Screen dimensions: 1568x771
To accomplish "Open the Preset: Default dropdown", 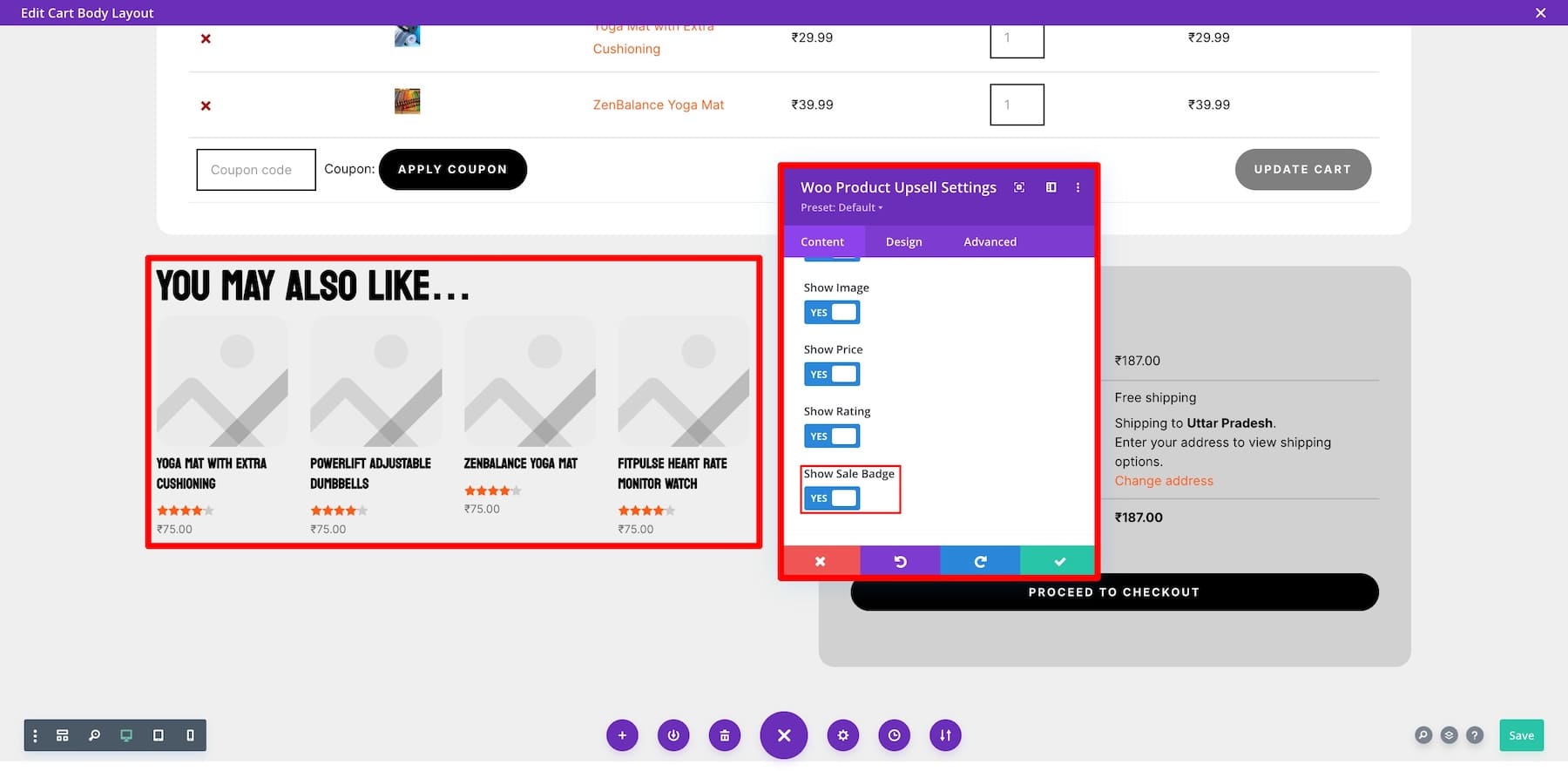I will point(841,207).
